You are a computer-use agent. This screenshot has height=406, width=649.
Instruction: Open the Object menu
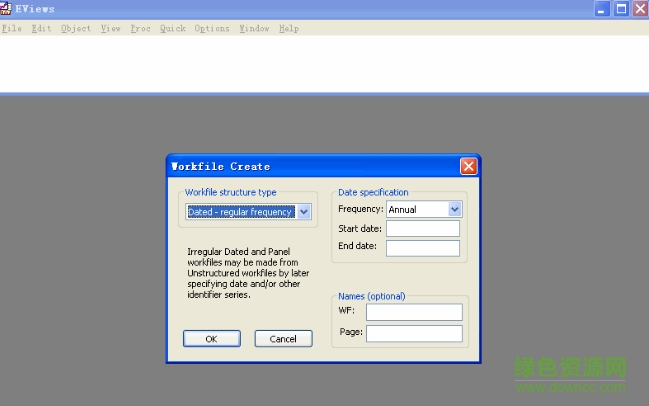point(76,29)
